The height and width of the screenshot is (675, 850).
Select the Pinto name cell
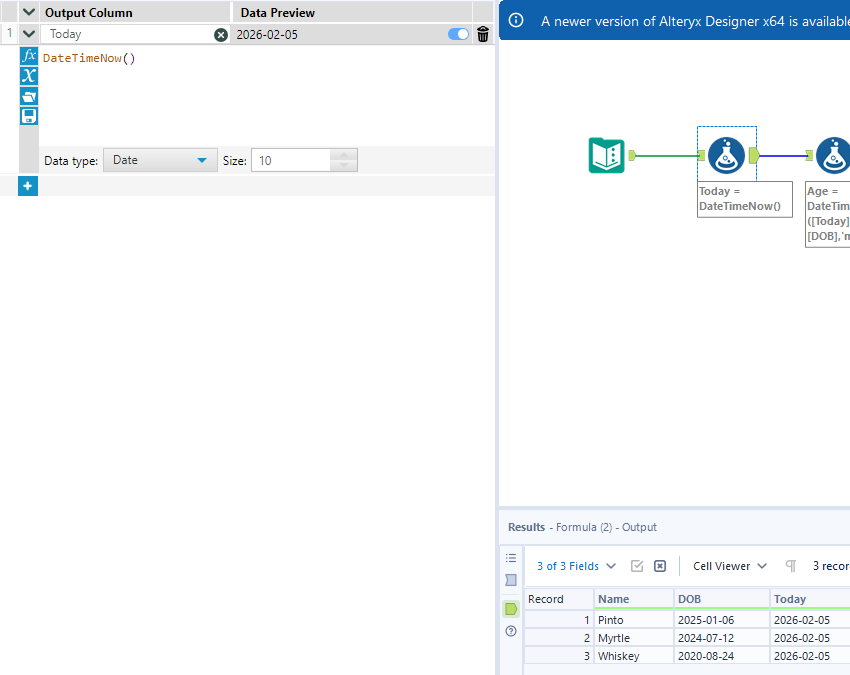click(634, 620)
